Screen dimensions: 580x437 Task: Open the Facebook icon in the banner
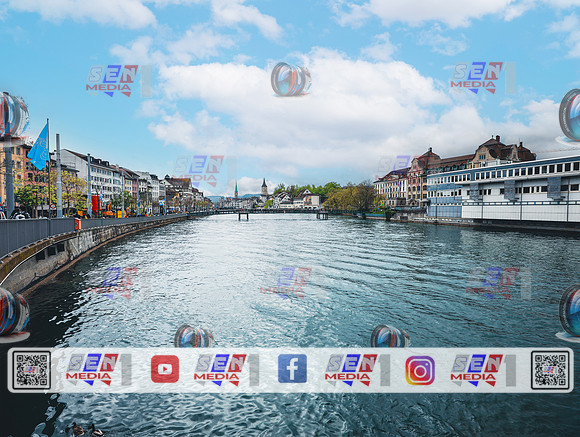[292, 369]
